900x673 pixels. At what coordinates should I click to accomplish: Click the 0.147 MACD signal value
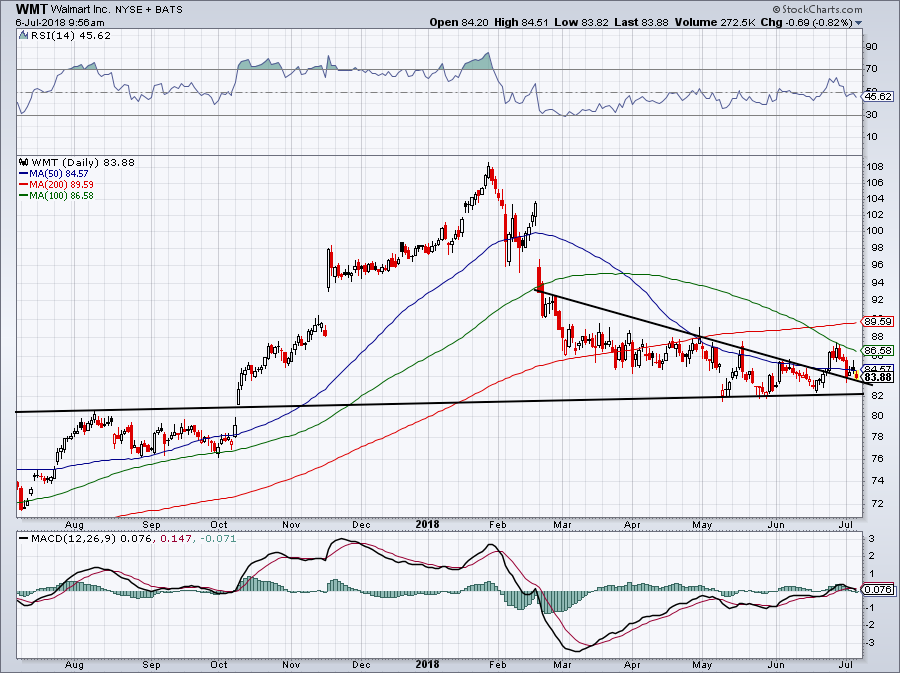pyautogui.click(x=174, y=539)
